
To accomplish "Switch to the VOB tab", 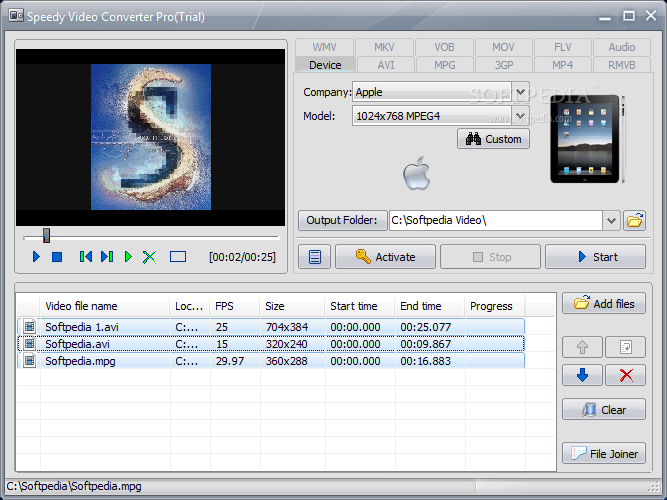I will (444, 47).
